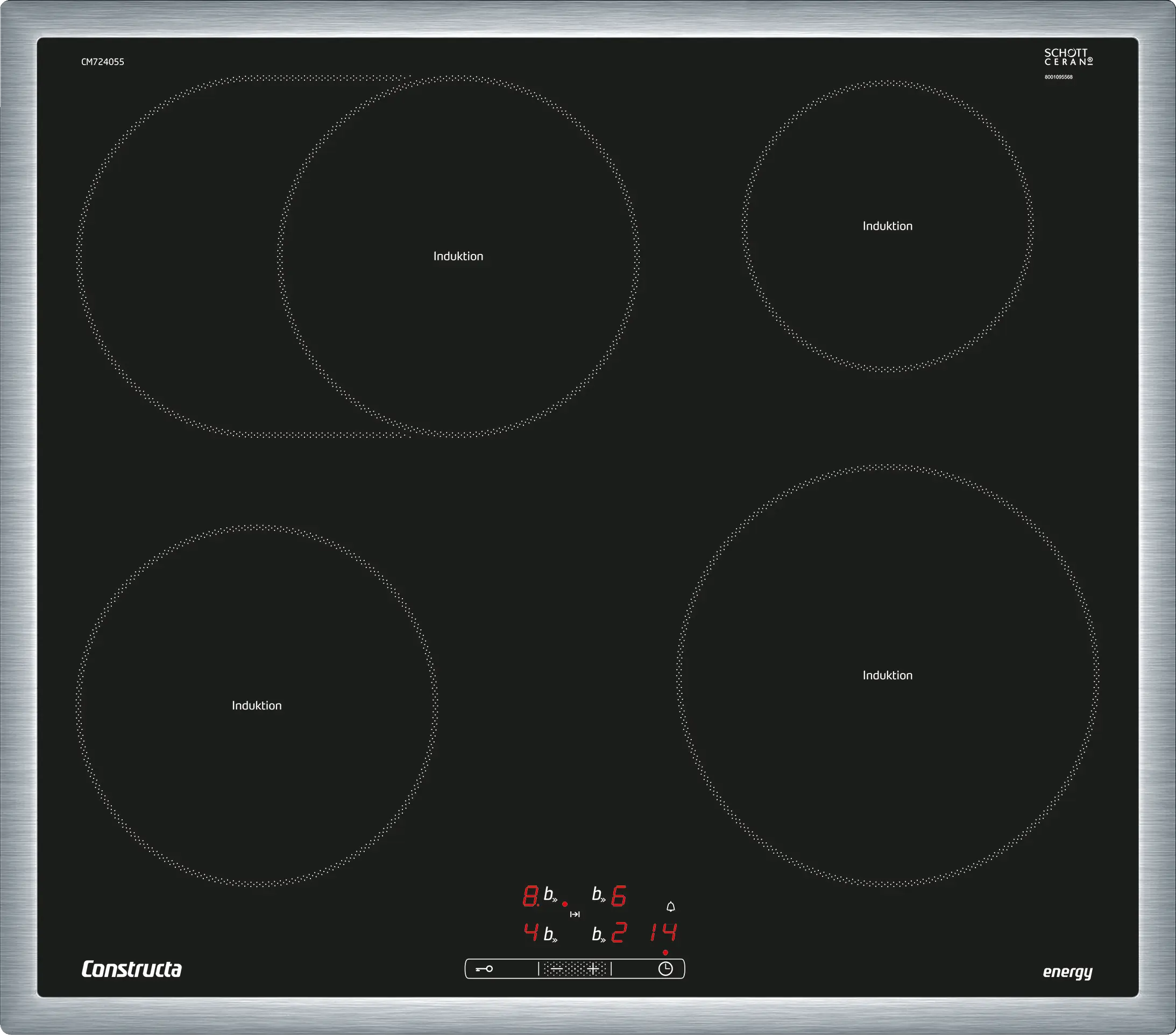This screenshot has width=1176, height=1035.
Task: Tap boost symbol beside red digit 4
Action: [550, 934]
